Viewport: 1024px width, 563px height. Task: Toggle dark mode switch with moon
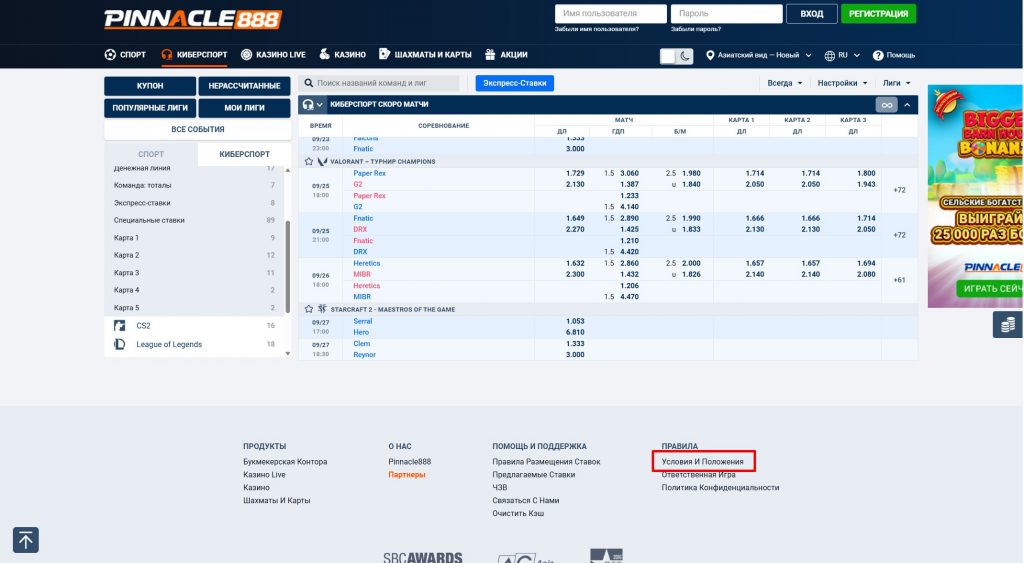pos(676,55)
